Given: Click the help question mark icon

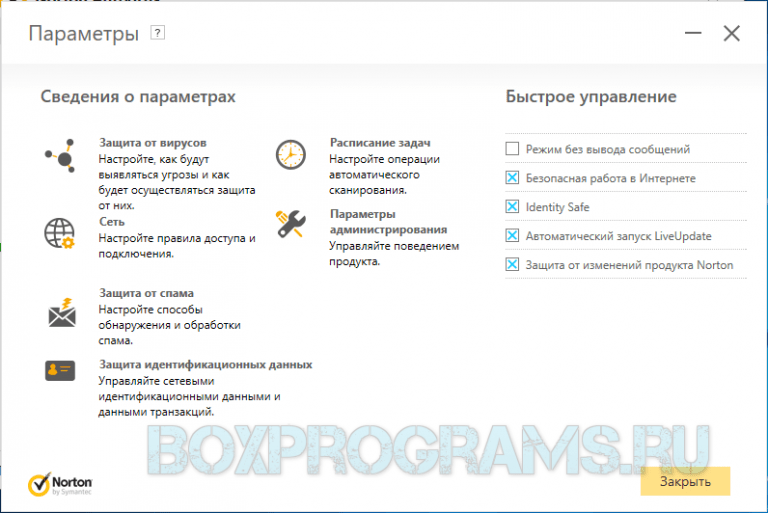Looking at the screenshot, I should point(157,33).
